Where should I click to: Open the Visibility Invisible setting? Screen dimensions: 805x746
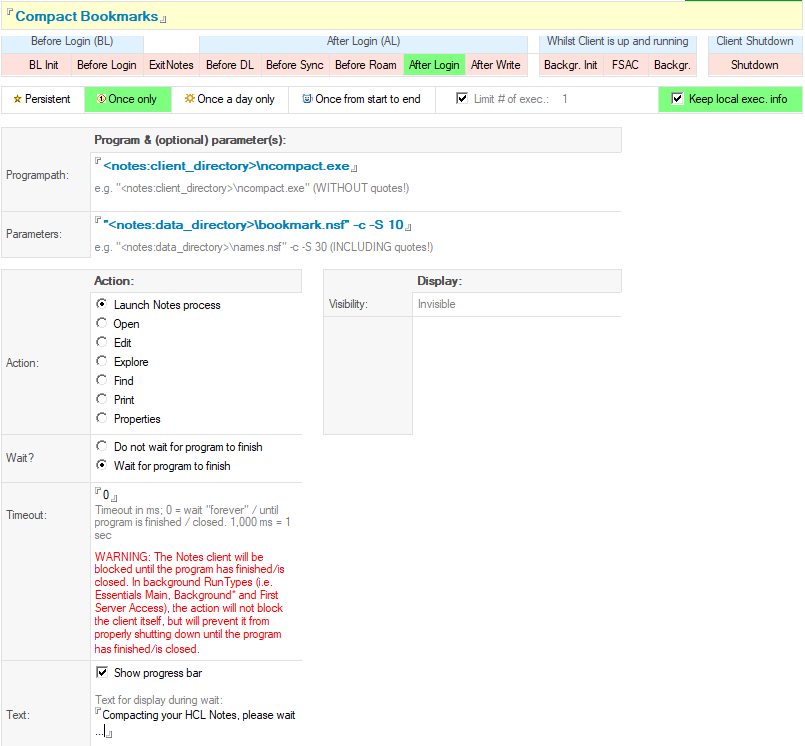(437, 304)
